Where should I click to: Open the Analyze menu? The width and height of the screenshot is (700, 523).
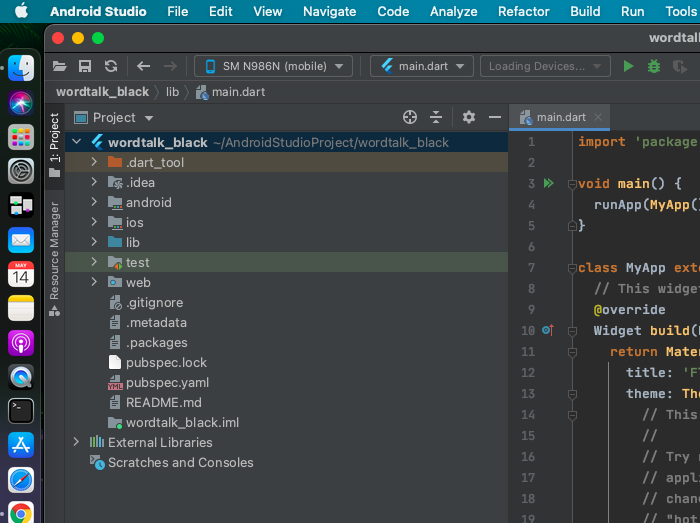pos(454,11)
